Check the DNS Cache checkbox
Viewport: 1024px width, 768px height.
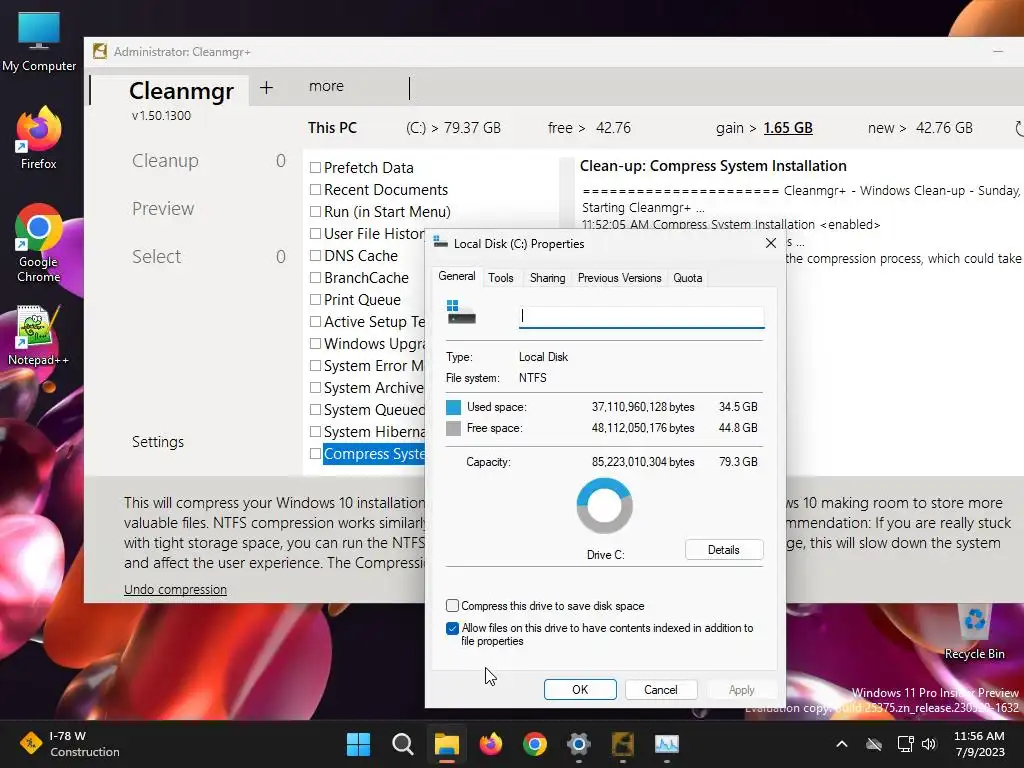(315, 255)
